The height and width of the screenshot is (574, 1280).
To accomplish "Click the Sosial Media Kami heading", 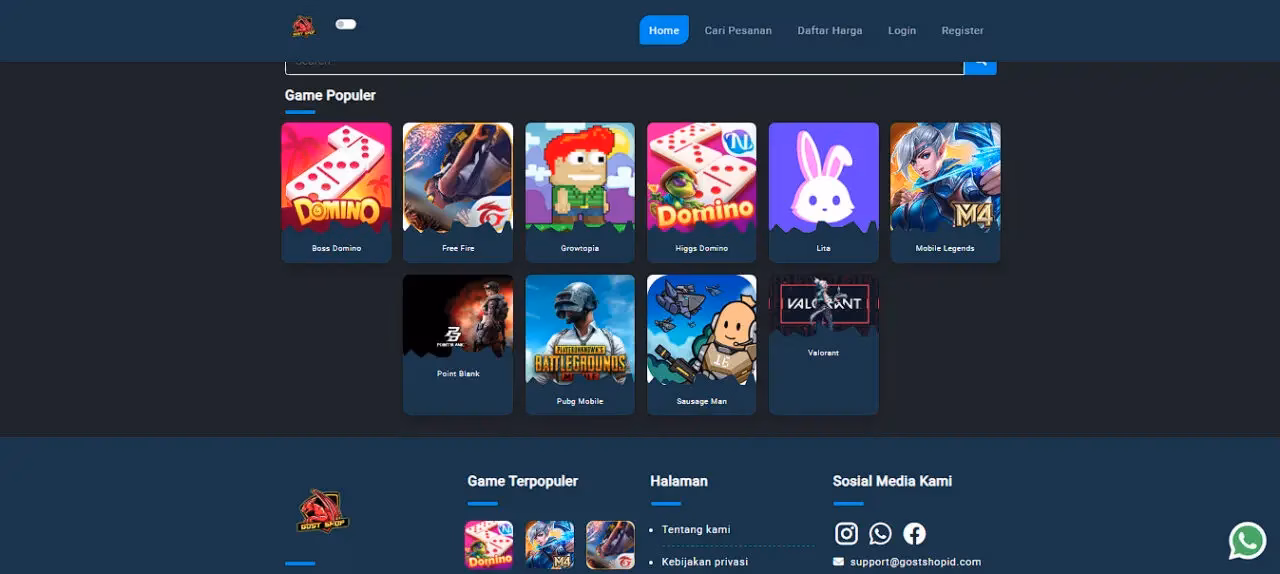I will (x=892, y=481).
